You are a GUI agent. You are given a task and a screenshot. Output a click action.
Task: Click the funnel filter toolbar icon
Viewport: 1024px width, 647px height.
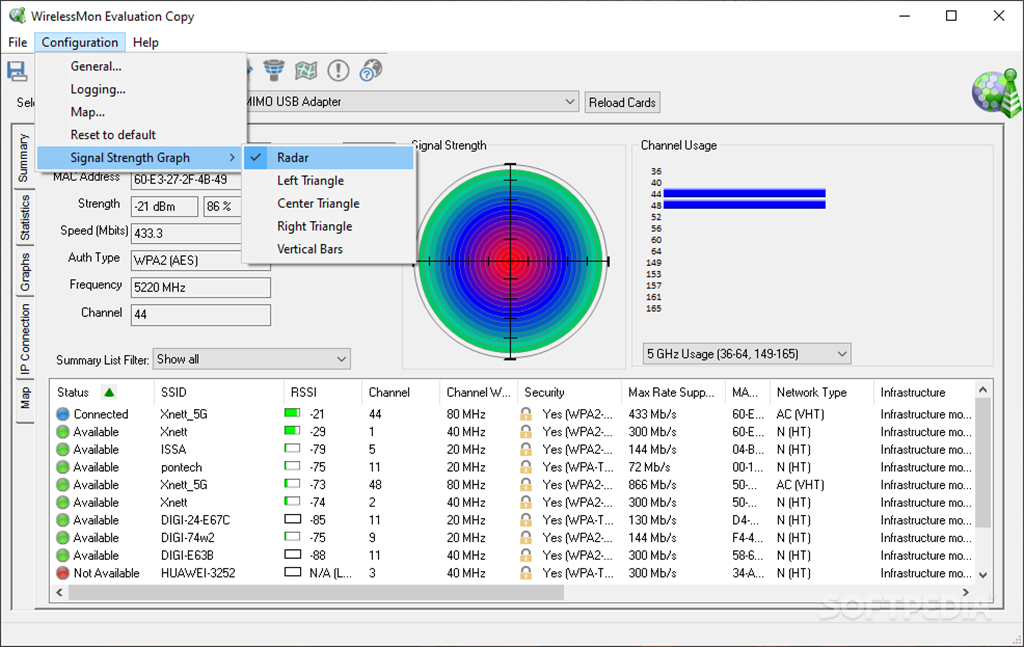pyautogui.click(x=274, y=70)
